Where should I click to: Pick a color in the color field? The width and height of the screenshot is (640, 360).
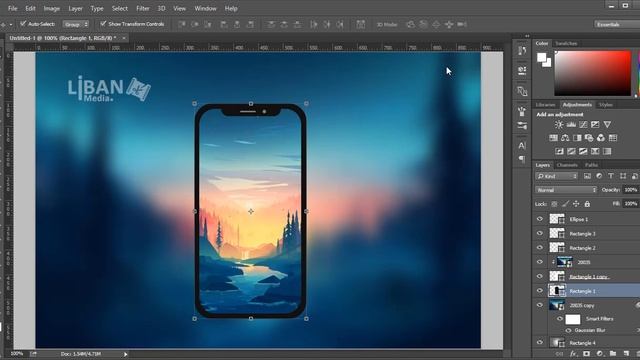tap(593, 73)
